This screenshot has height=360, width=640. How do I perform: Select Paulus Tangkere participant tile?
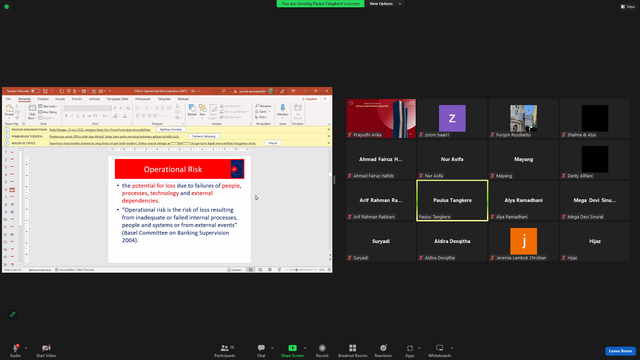pos(452,200)
